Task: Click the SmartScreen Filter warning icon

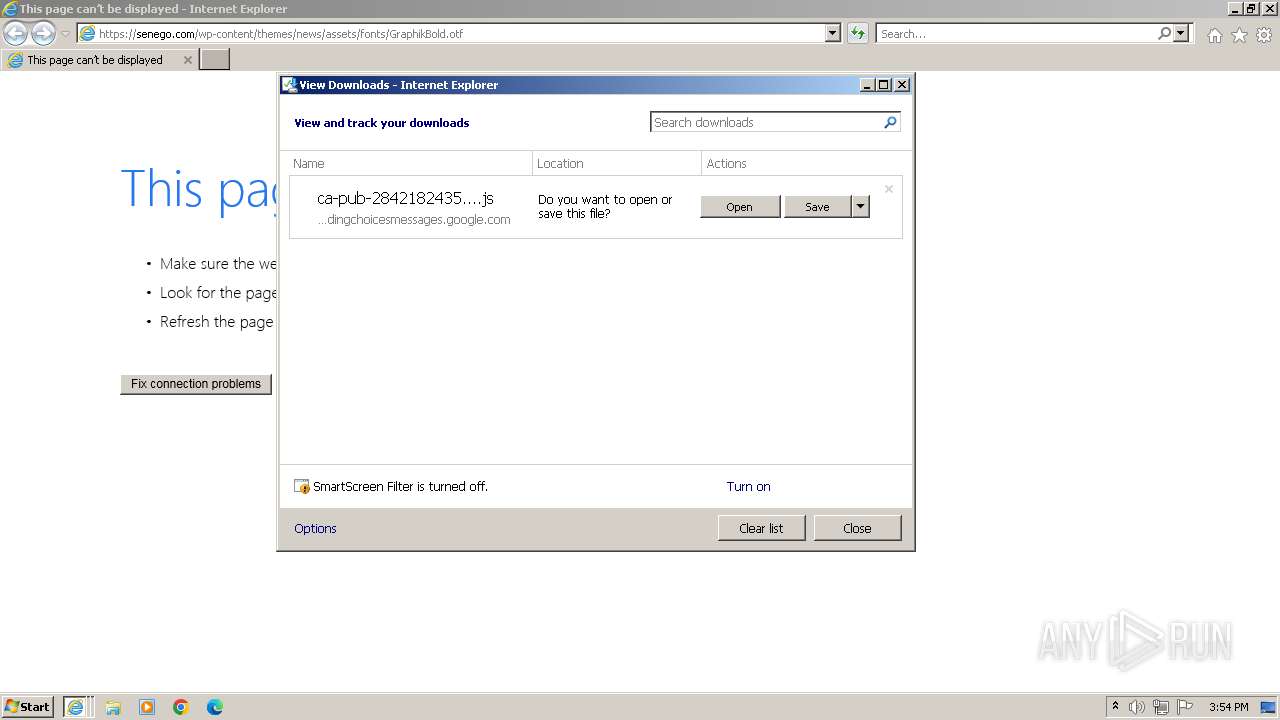Action: click(302, 487)
